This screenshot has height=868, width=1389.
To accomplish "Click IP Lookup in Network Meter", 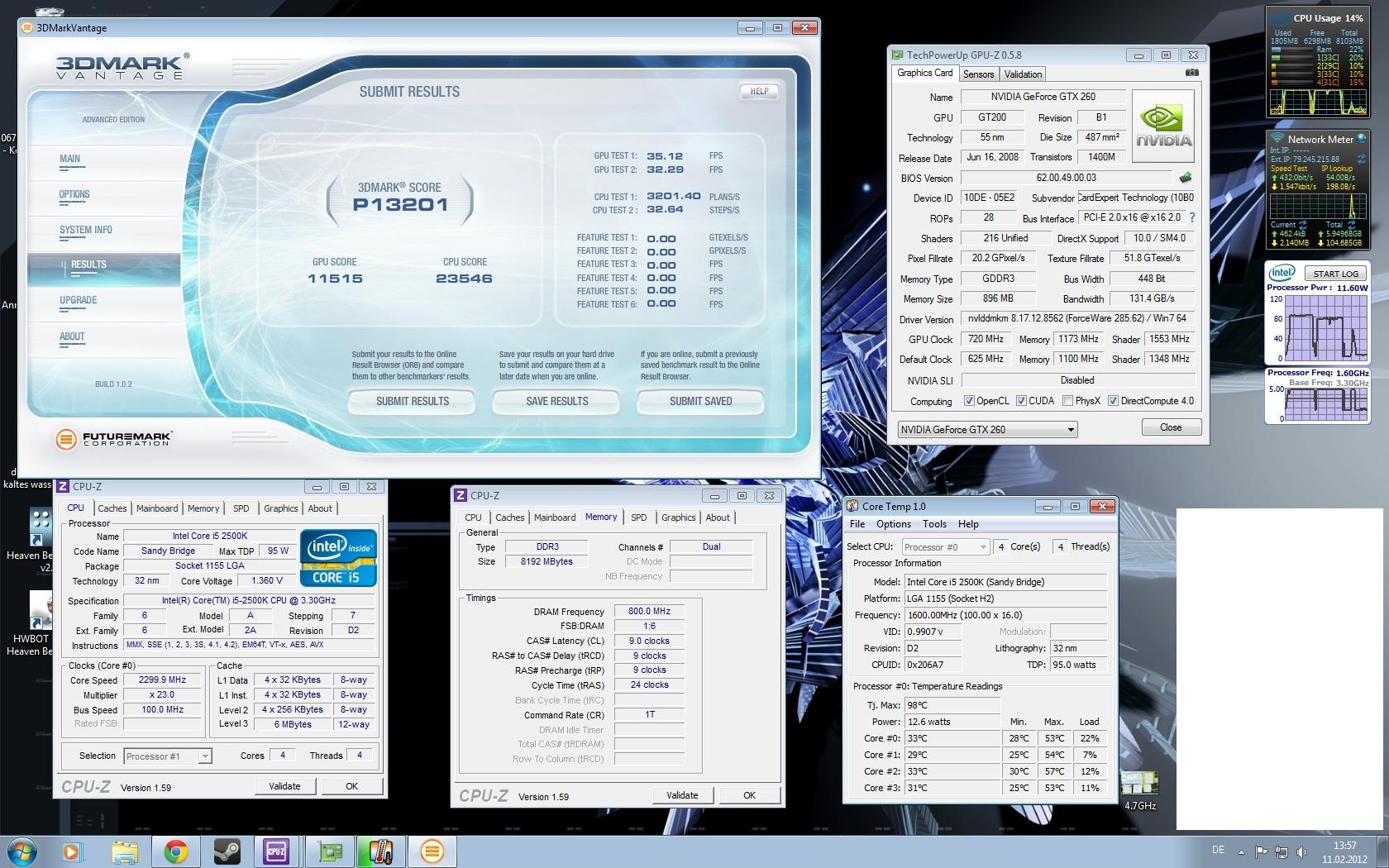I will 1337,169.
